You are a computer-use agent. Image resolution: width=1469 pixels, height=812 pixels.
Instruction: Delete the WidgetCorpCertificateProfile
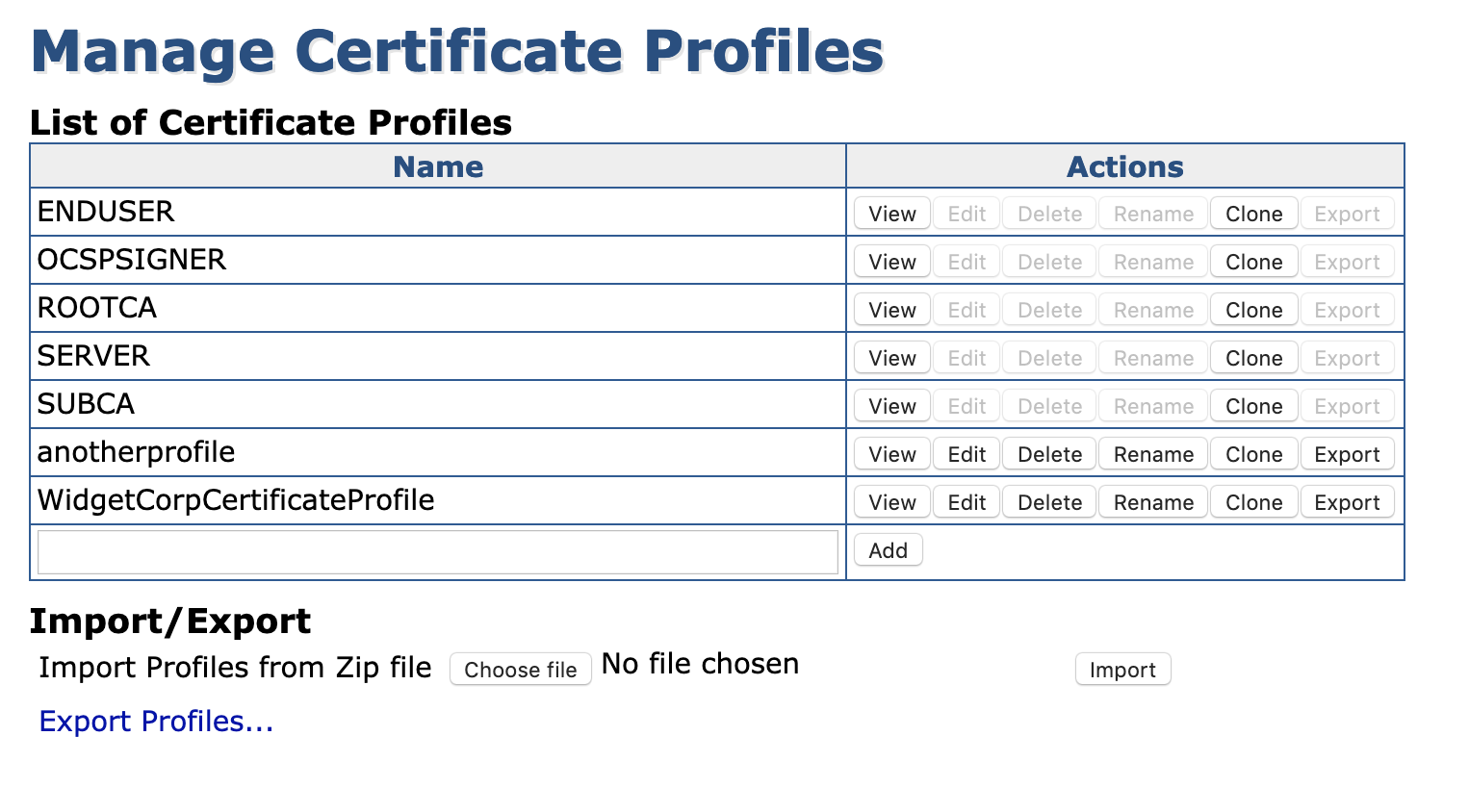(1048, 501)
